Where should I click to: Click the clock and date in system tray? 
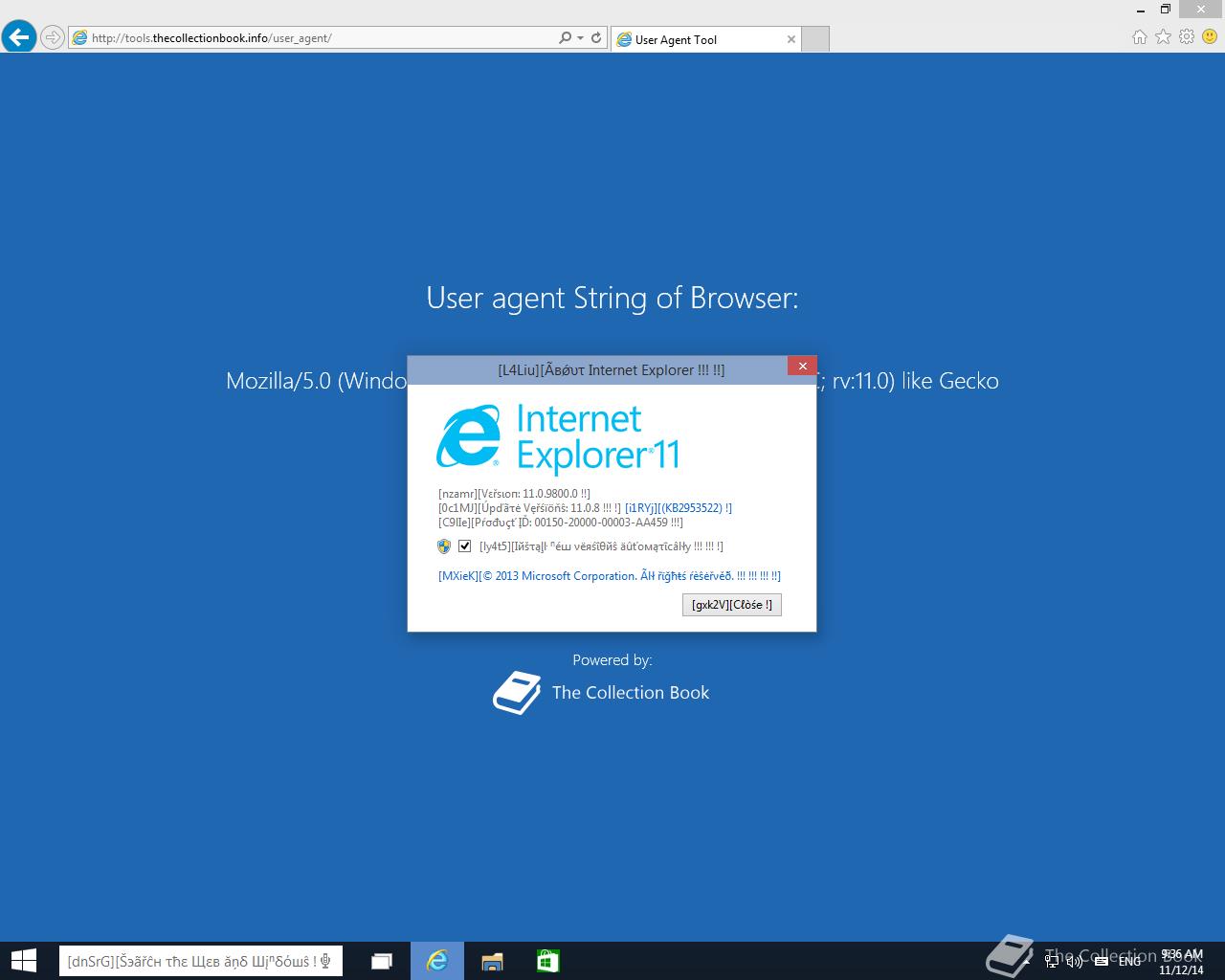(x=1181, y=962)
